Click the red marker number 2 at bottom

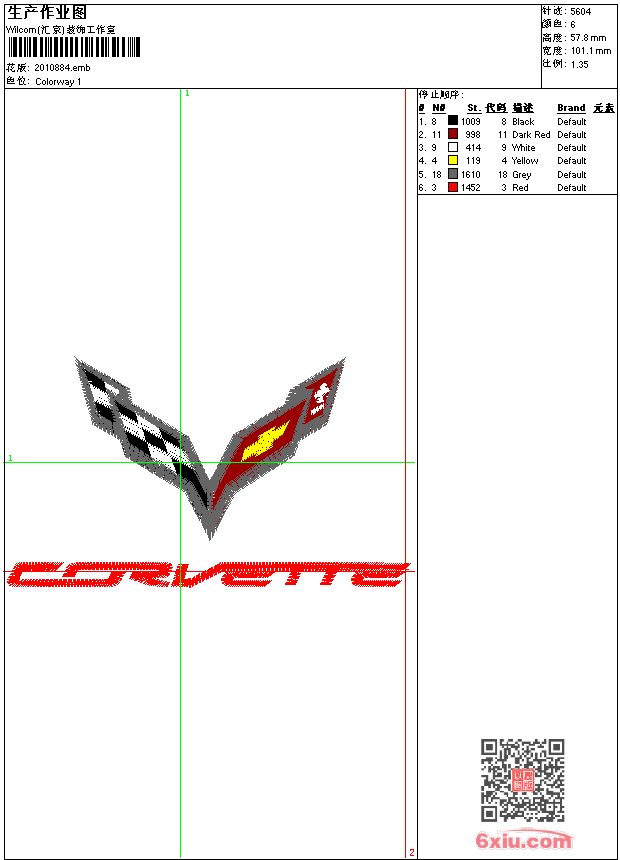tap(412, 852)
